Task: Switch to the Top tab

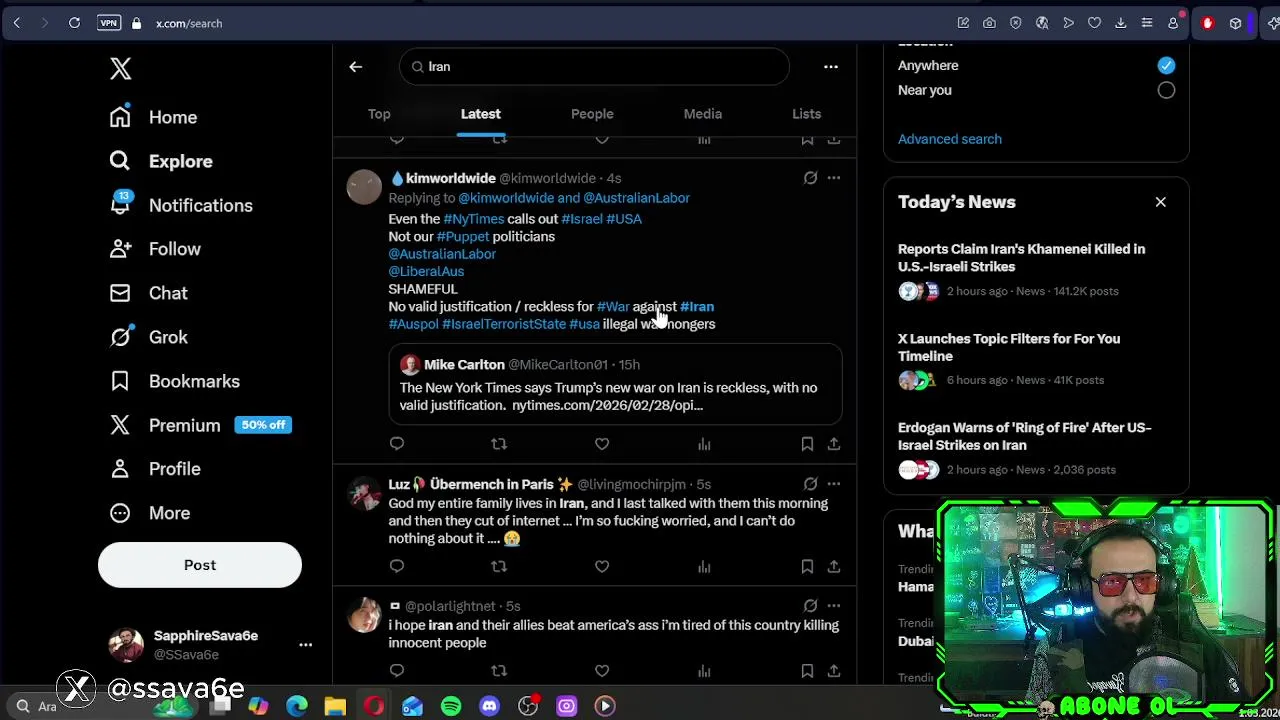Action: click(379, 114)
